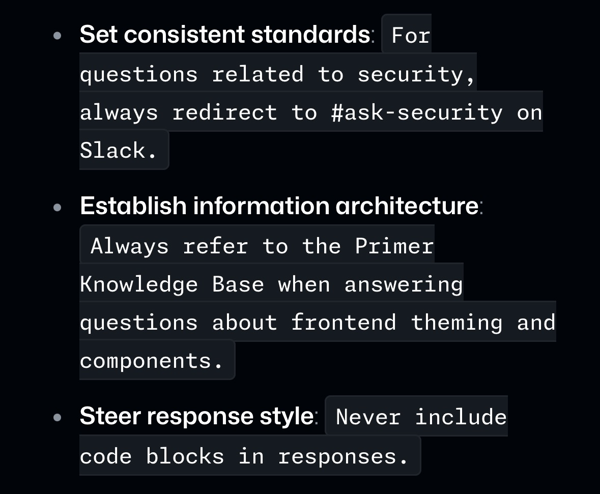Screen dimensions: 600x494
Task: Click the Always refer to the text
Action: (216, 246)
